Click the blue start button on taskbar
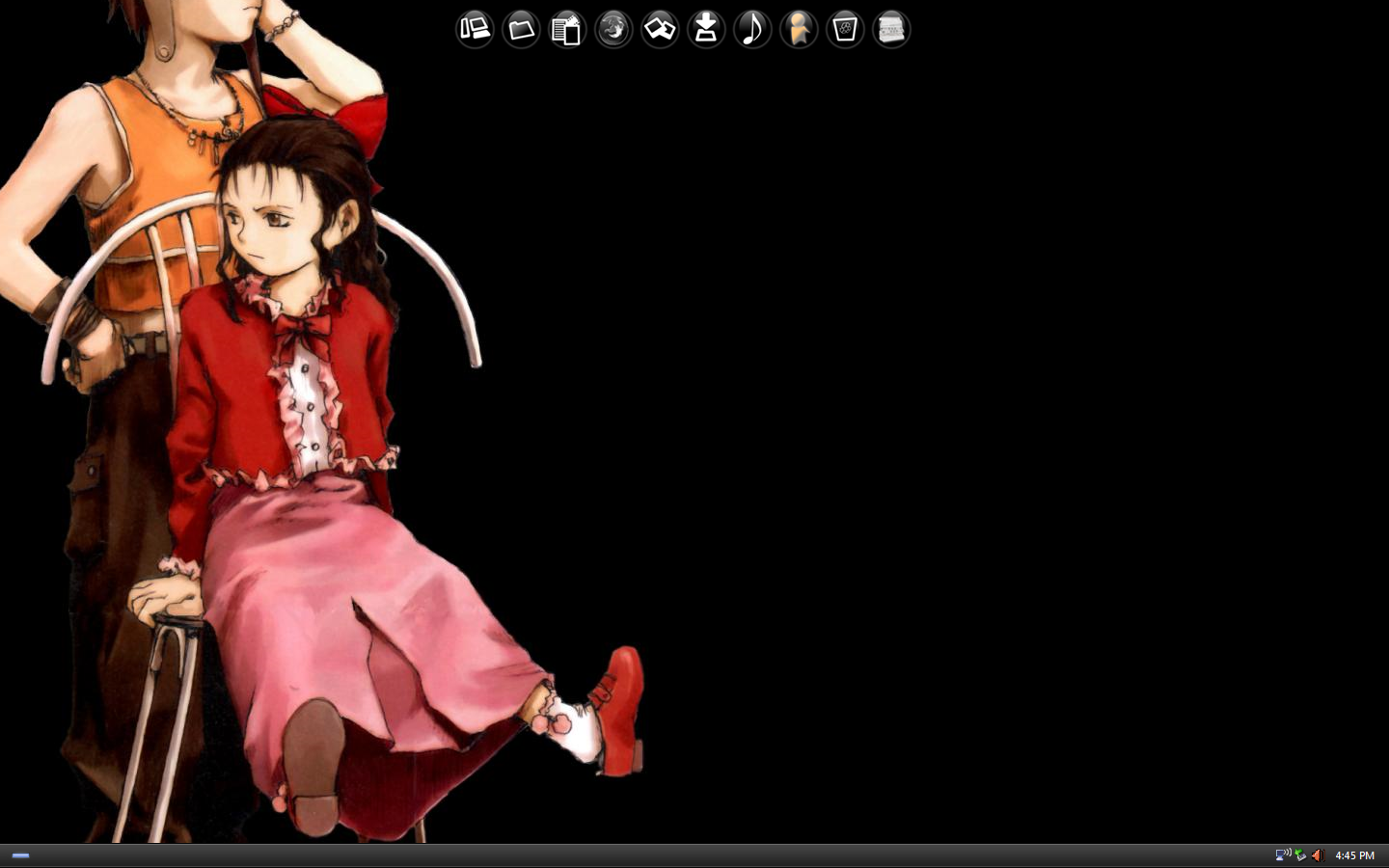Screen dimensions: 1389x868 pos(20,855)
